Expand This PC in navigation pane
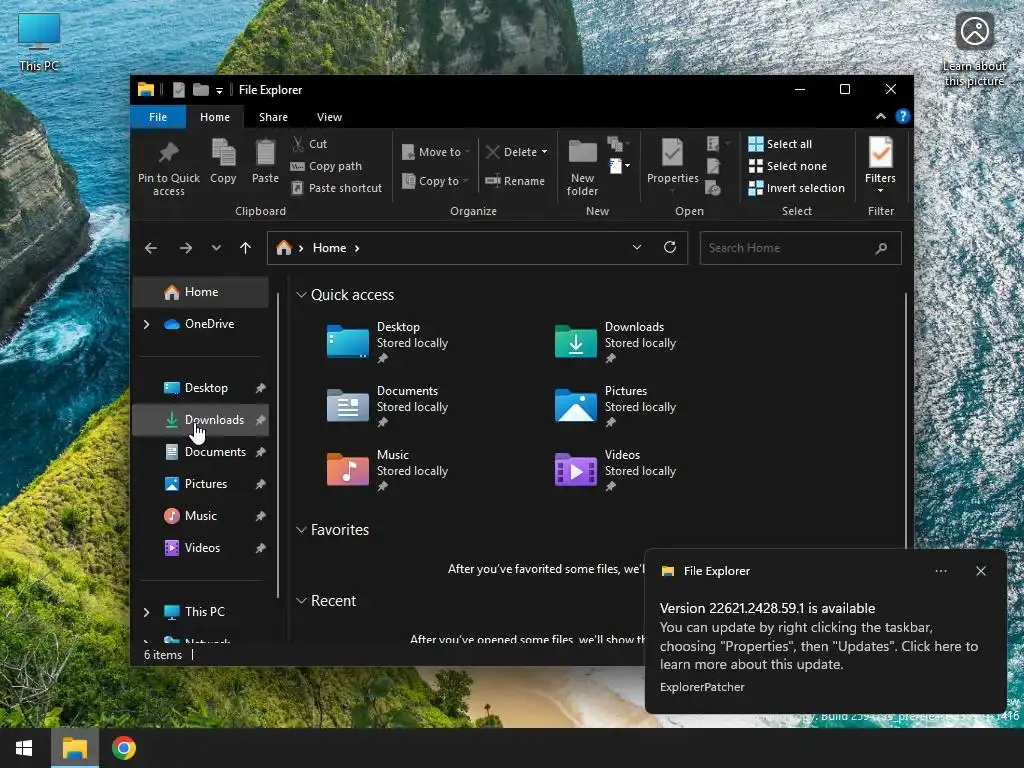The height and width of the screenshot is (768, 1024). (x=146, y=612)
